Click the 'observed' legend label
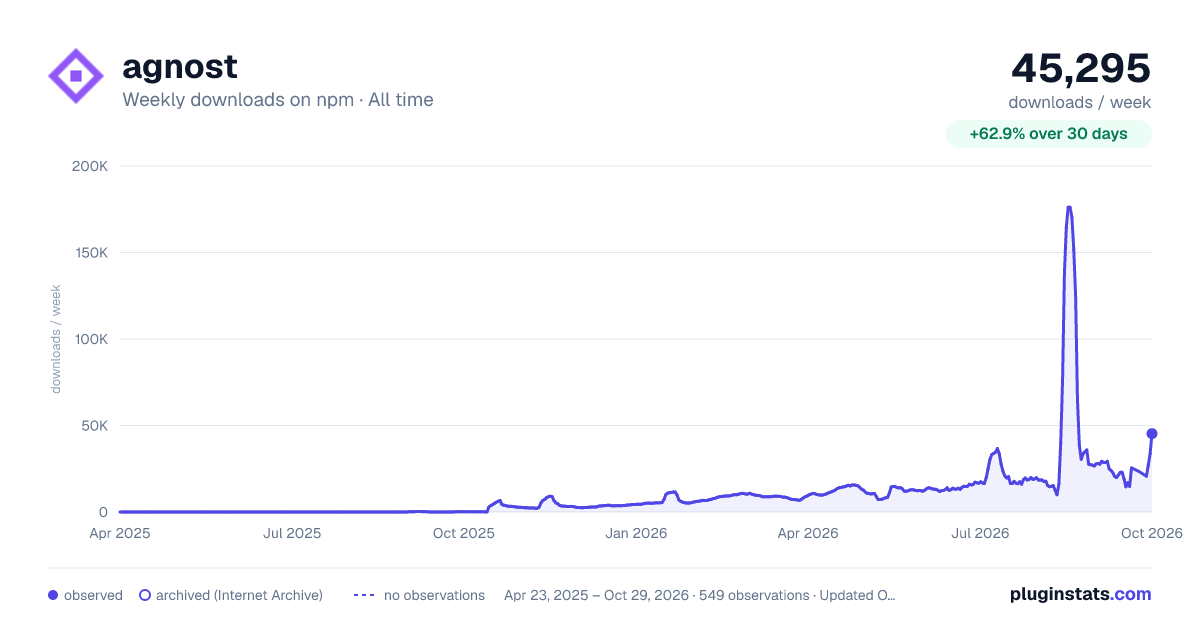The height and width of the screenshot is (630, 1200). point(93,595)
